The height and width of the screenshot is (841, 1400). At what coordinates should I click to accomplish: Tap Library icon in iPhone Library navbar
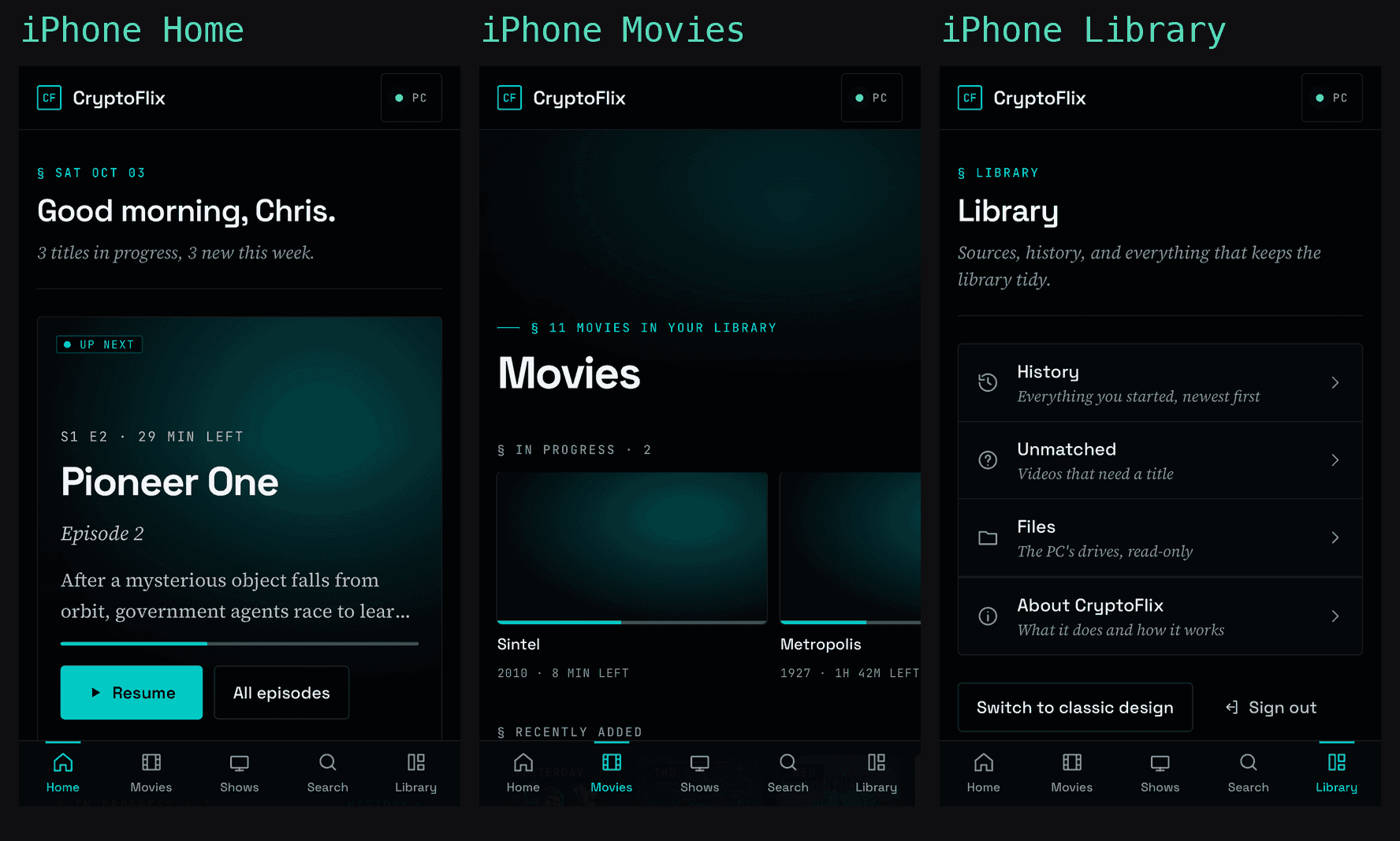tap(1337, 762)
